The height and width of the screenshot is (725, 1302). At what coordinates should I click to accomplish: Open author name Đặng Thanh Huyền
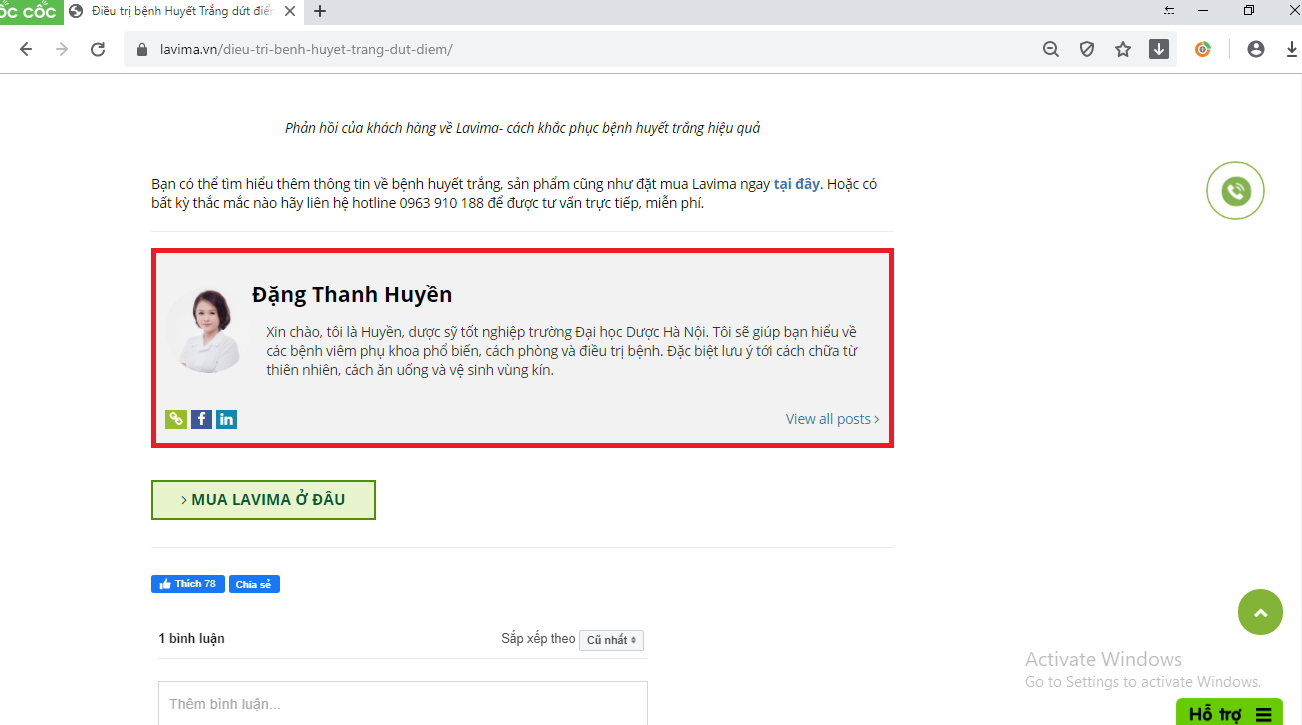(x=352, y=294)
